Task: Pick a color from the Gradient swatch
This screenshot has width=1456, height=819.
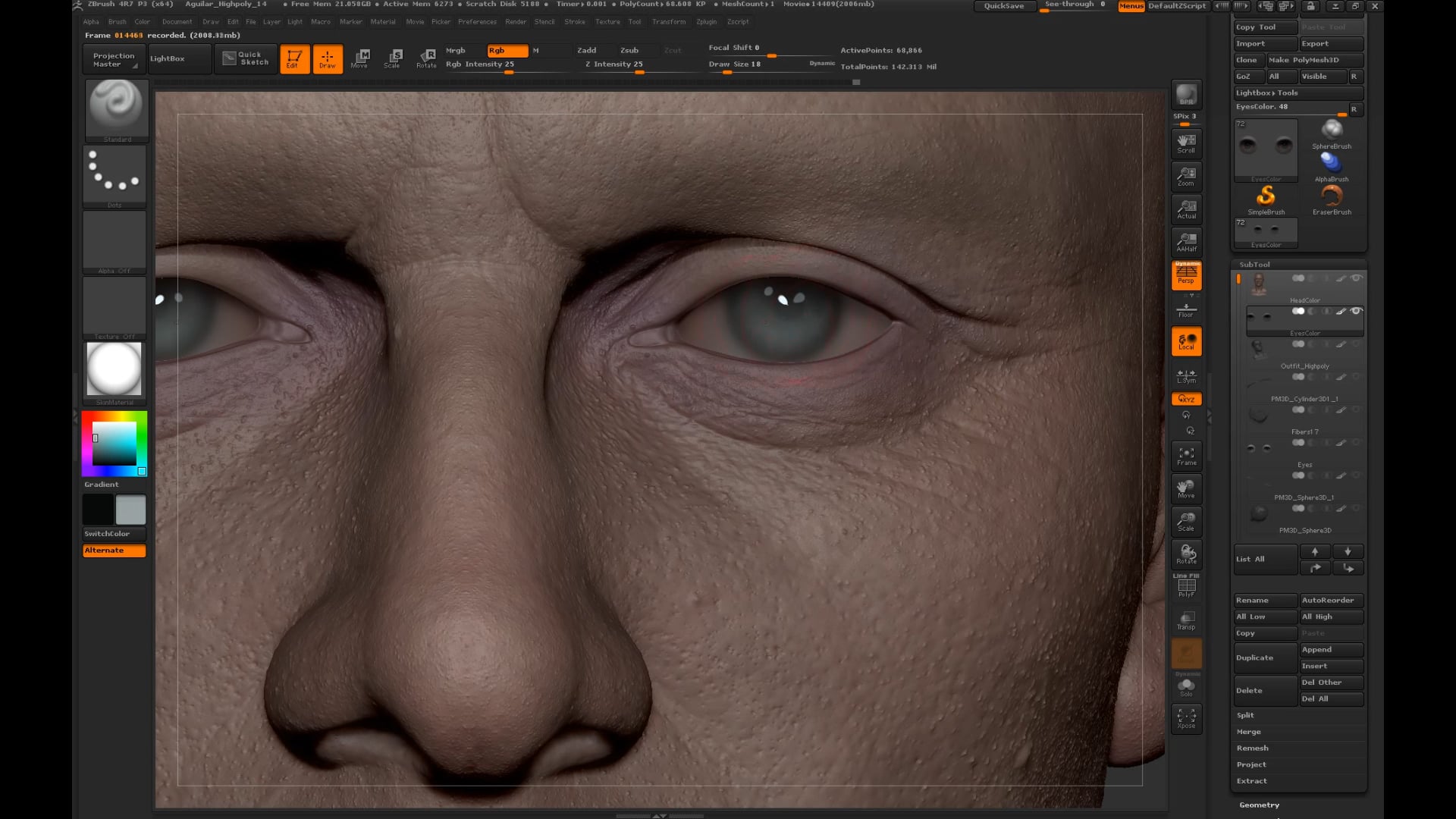Action: [114, 444]
